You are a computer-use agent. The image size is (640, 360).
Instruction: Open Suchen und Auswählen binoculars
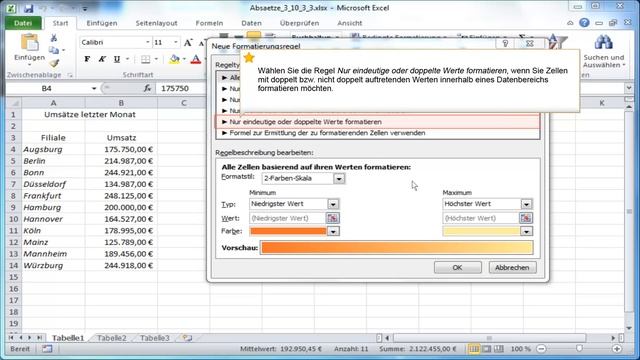click(x=603, y=51)
